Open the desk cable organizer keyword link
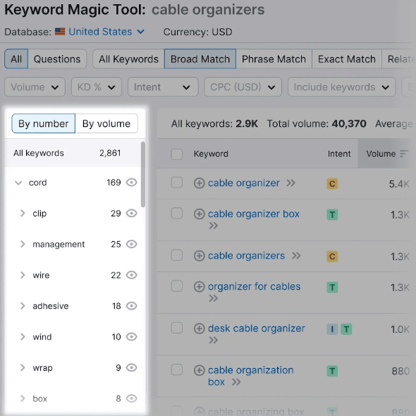This screenshot has height=416, width=416. [x=256, y=328]
